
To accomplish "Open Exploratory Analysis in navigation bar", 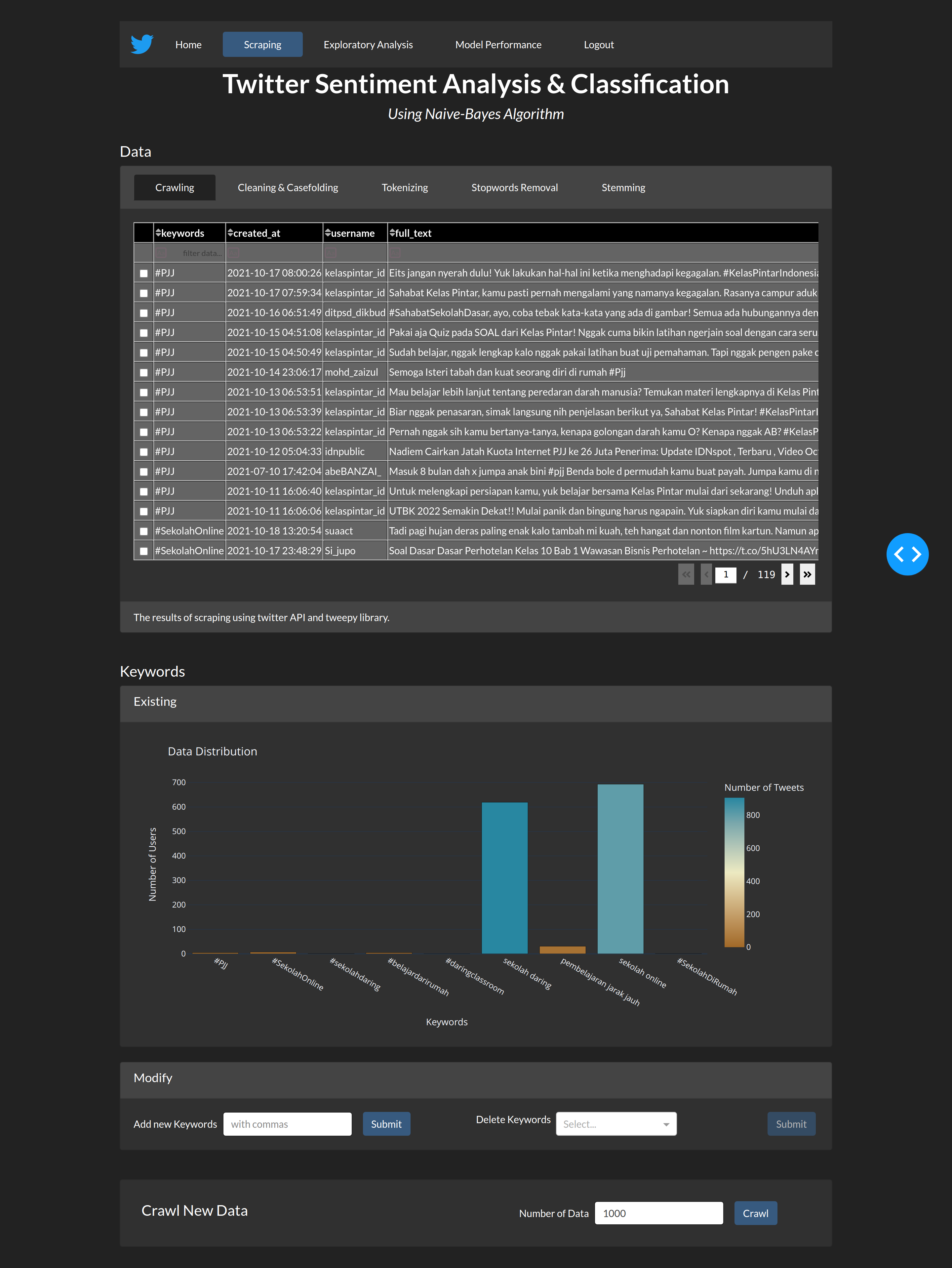I will pyautogui.click(x=368, y=45).
